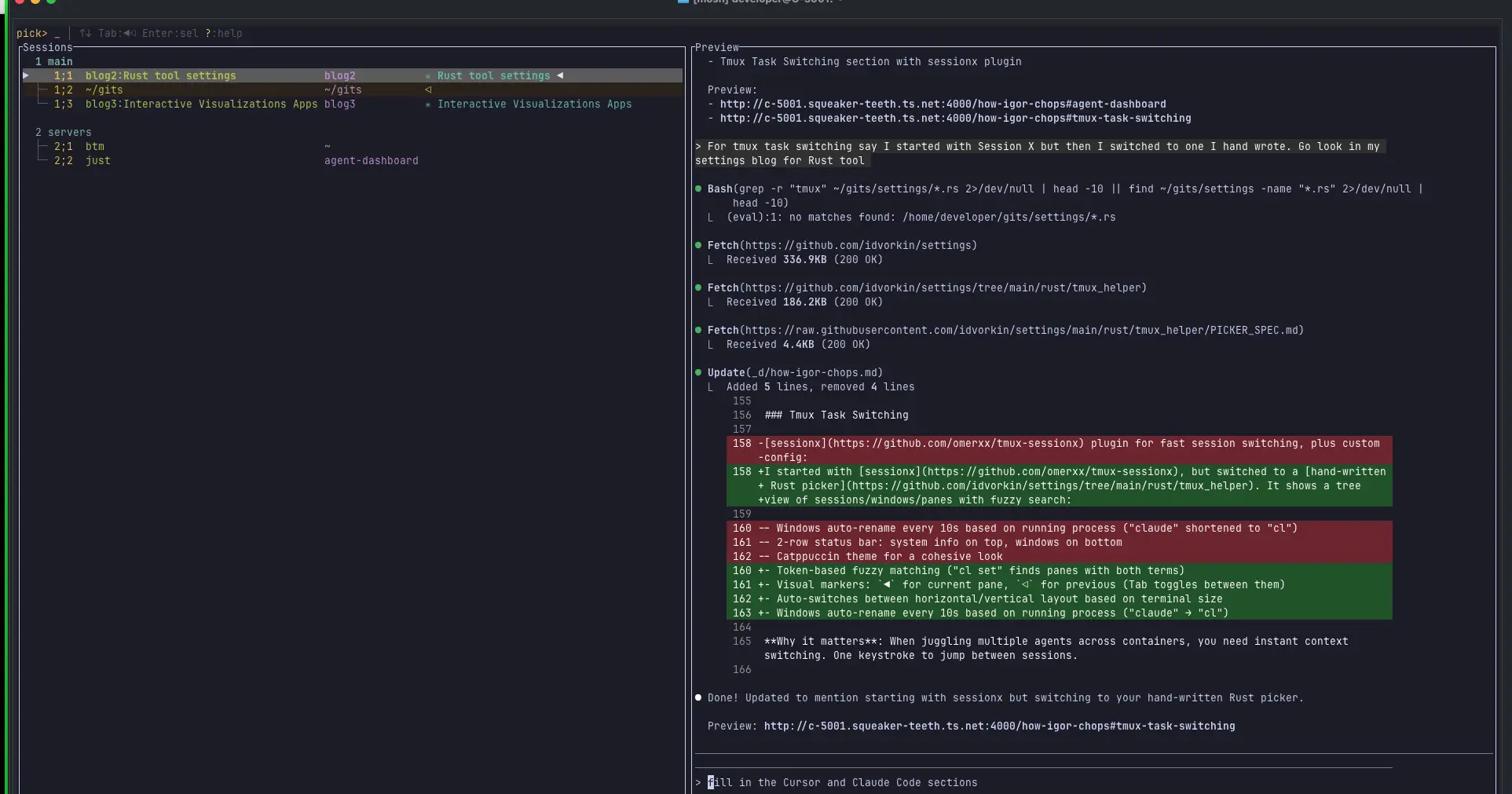Screen dimensions: 1512x794
Task: Click the selection arrow beside row 1;1
Action: (26, 75)
